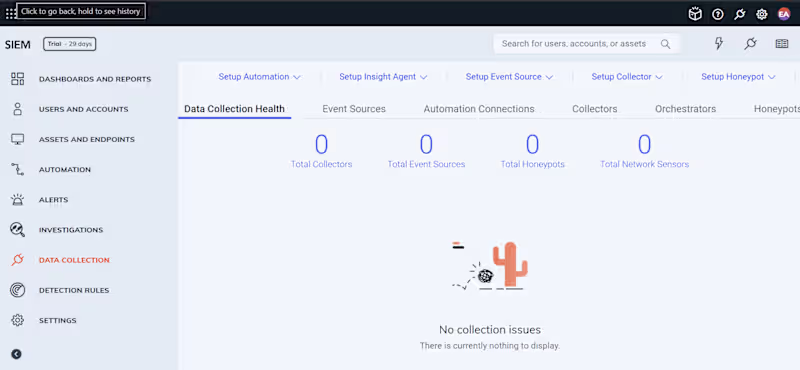Open settings gear in top dark bar
Viewport: 800px width, 370px height.
click(x=762, y=14)
